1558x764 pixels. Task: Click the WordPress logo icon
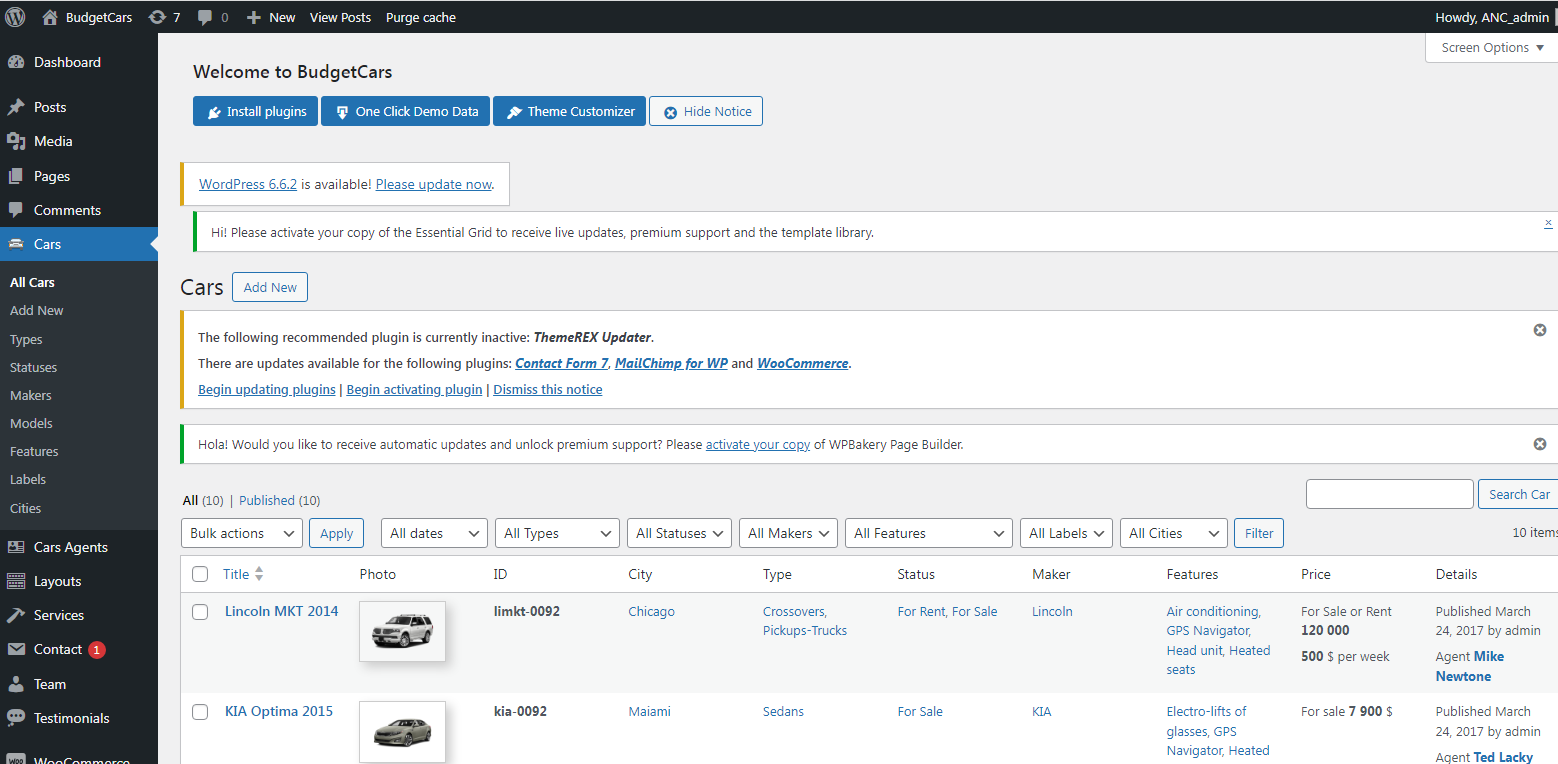(x=16, y=17)
